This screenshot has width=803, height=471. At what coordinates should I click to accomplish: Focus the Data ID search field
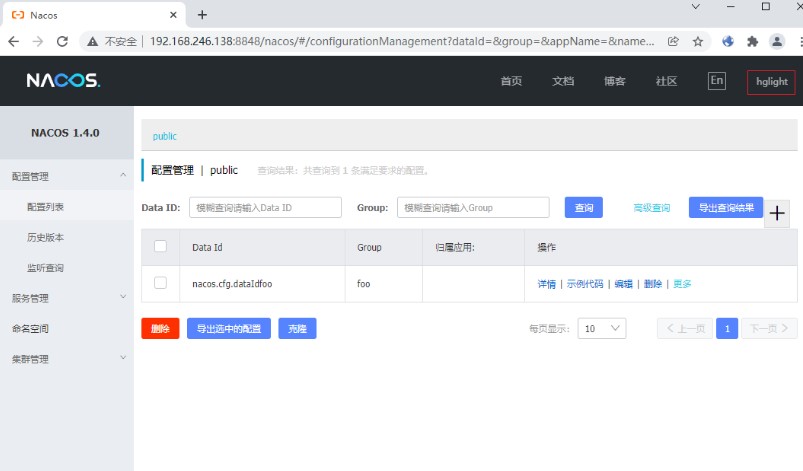(x=265, y=207)
